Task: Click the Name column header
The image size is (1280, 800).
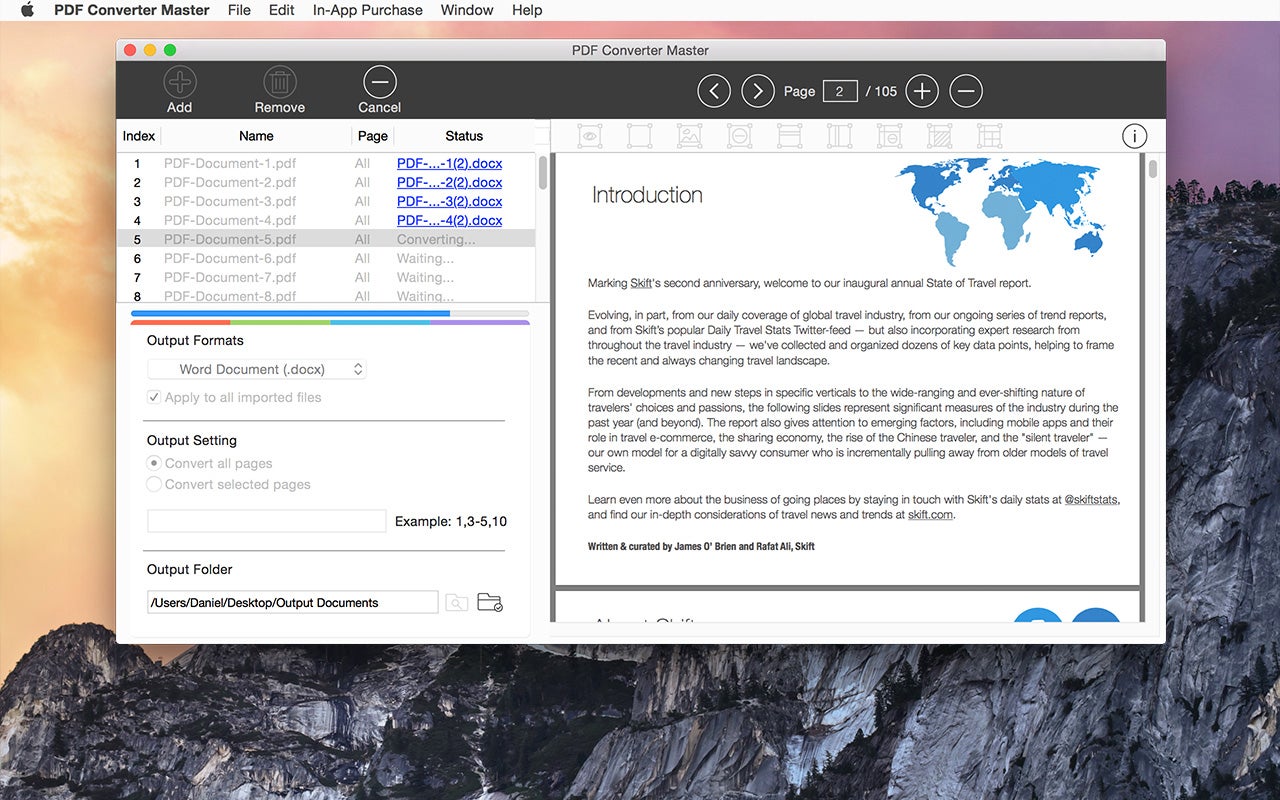Action: [x=256, y=136]
